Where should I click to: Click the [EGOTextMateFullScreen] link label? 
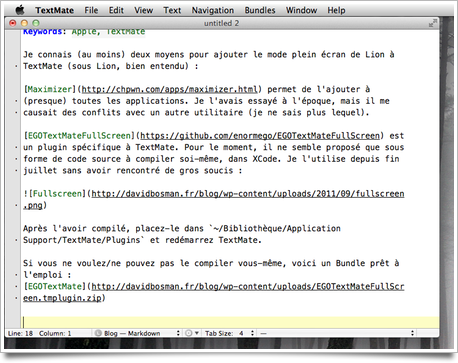79,136
